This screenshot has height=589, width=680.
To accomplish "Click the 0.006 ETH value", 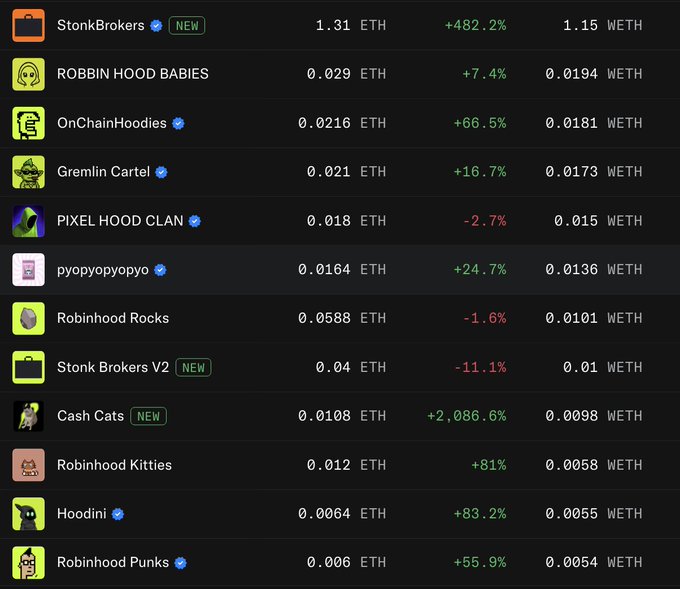I will pos(346,562).
